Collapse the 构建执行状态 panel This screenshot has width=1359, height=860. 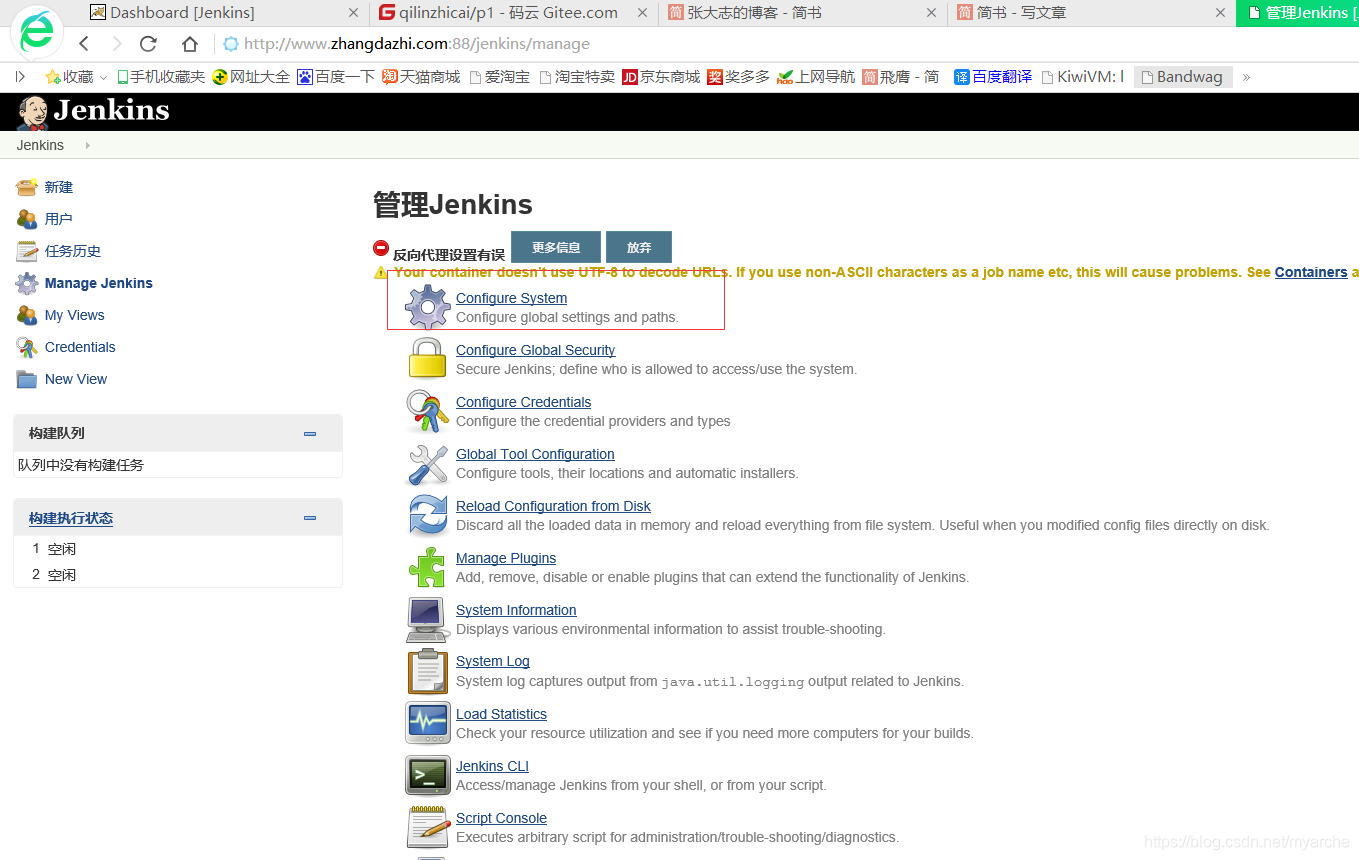tap(310, 518)
